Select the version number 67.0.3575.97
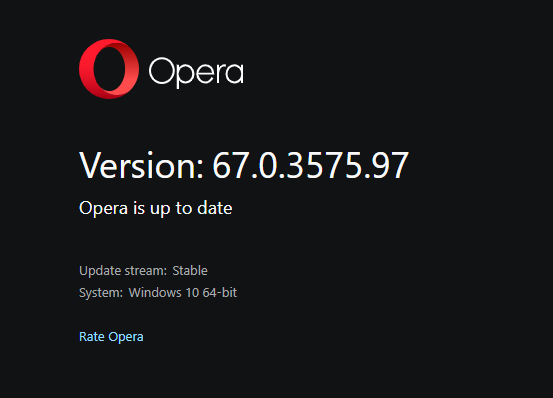The width and height of the screenshot is (553, 398). [310, 165]
